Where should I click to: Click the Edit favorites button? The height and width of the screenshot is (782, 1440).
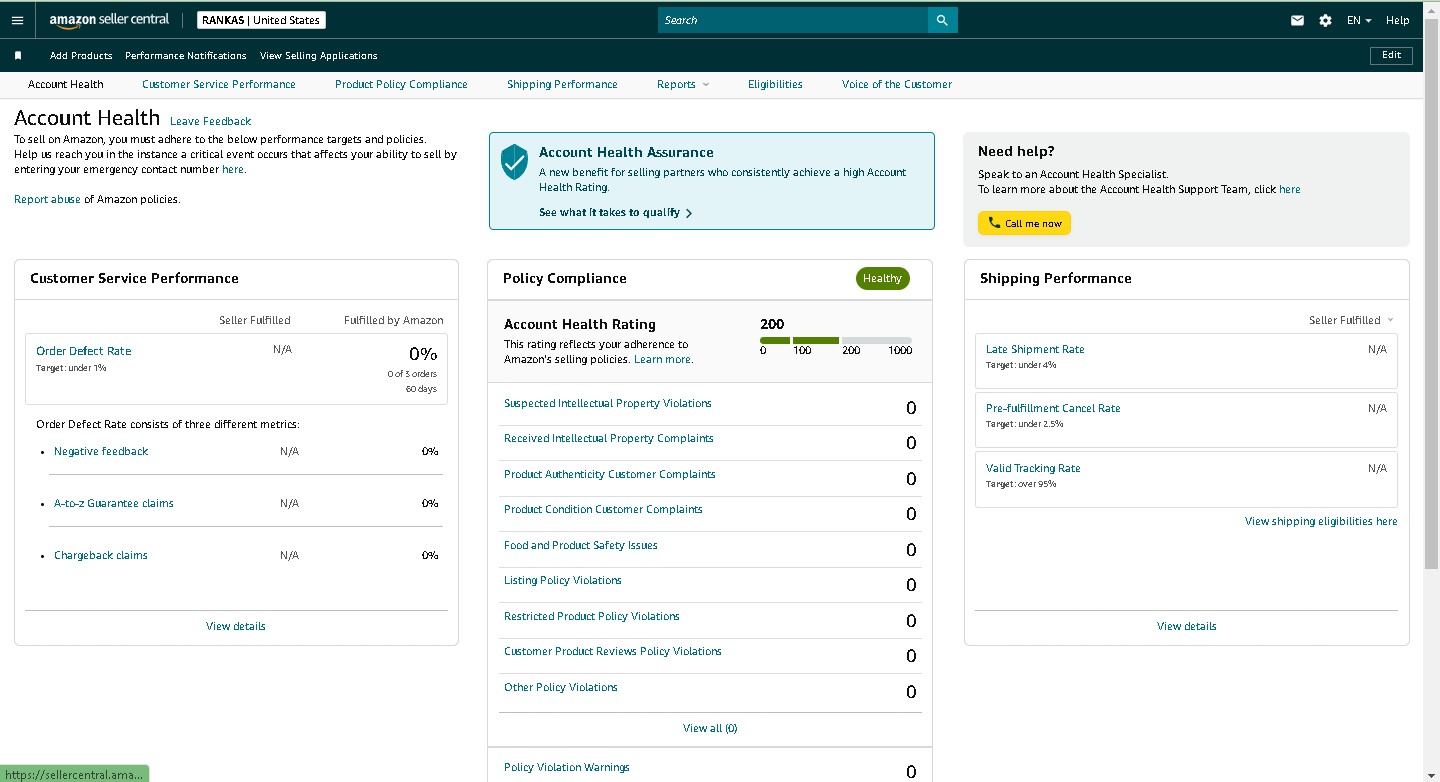tap(1391, 56)
